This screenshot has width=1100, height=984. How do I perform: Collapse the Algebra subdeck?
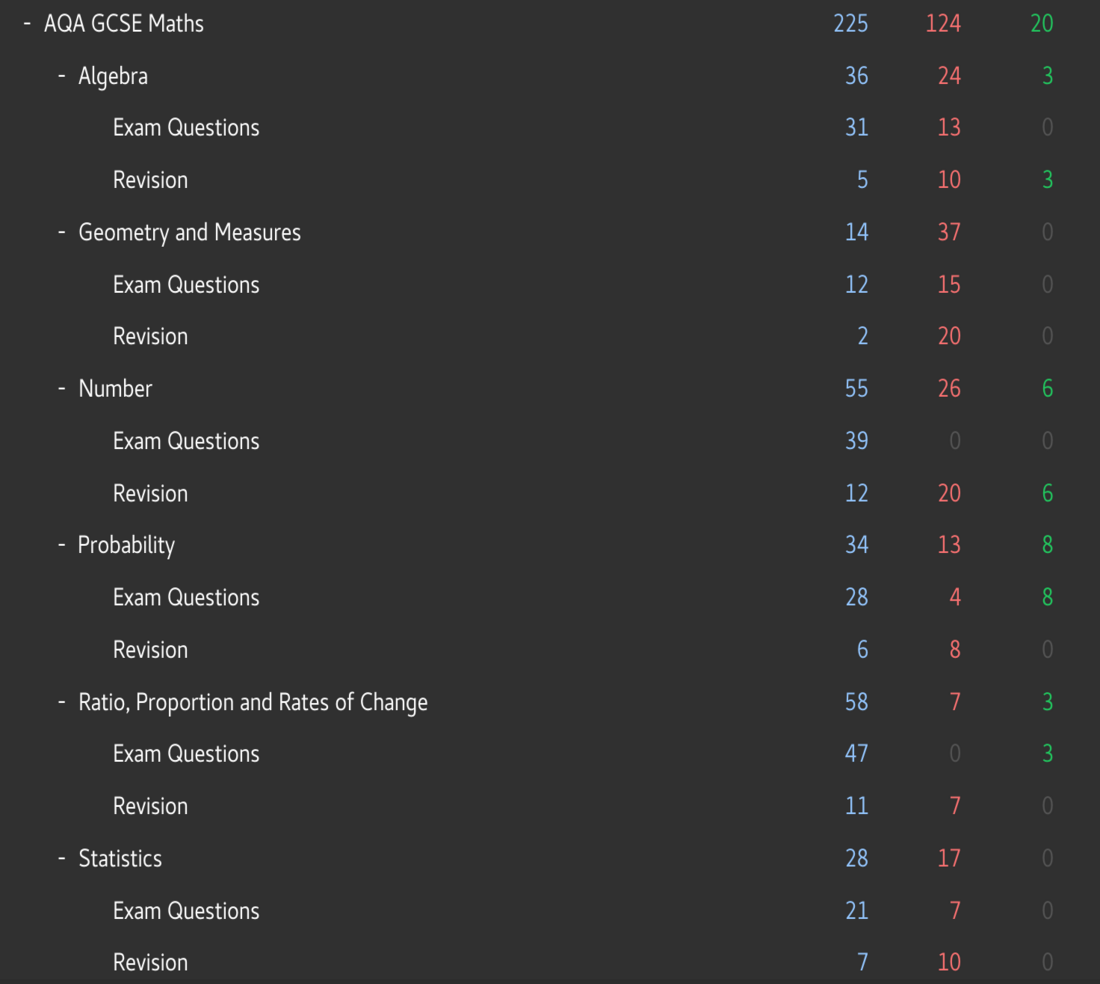[62, 76]
